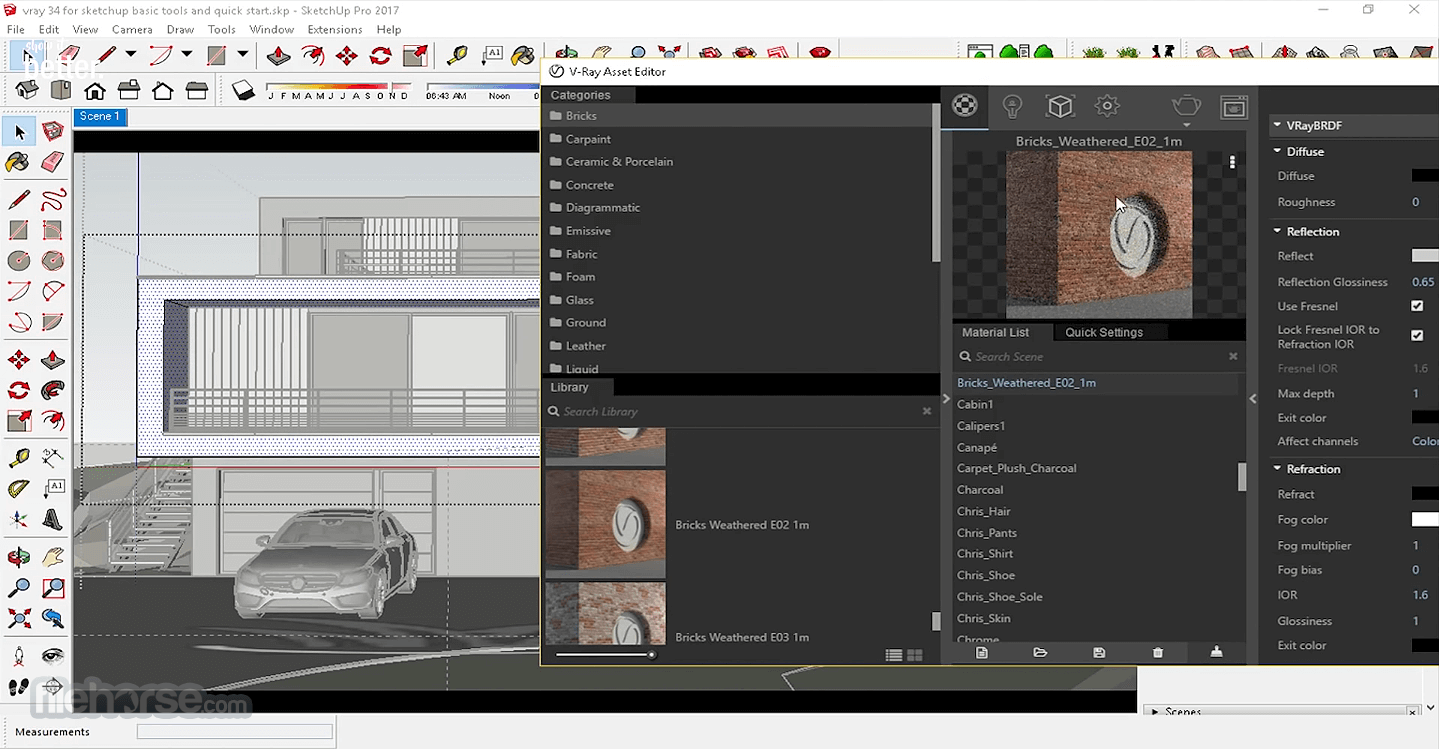The height and width of the screenshot is (749, 1439).
Task: Collapse left library panel arrow
Action: point(946,398)
